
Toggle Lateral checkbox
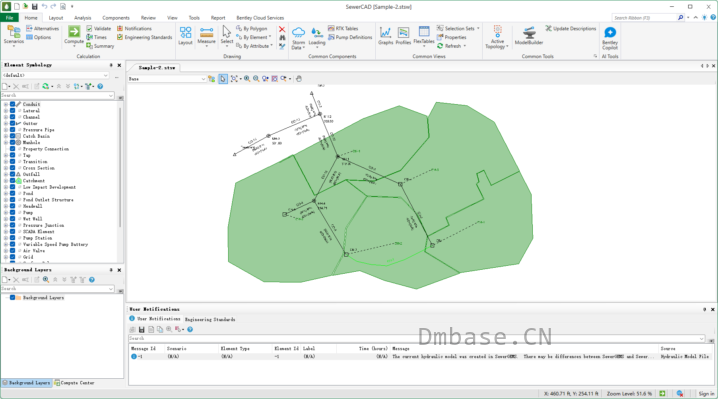12,110
